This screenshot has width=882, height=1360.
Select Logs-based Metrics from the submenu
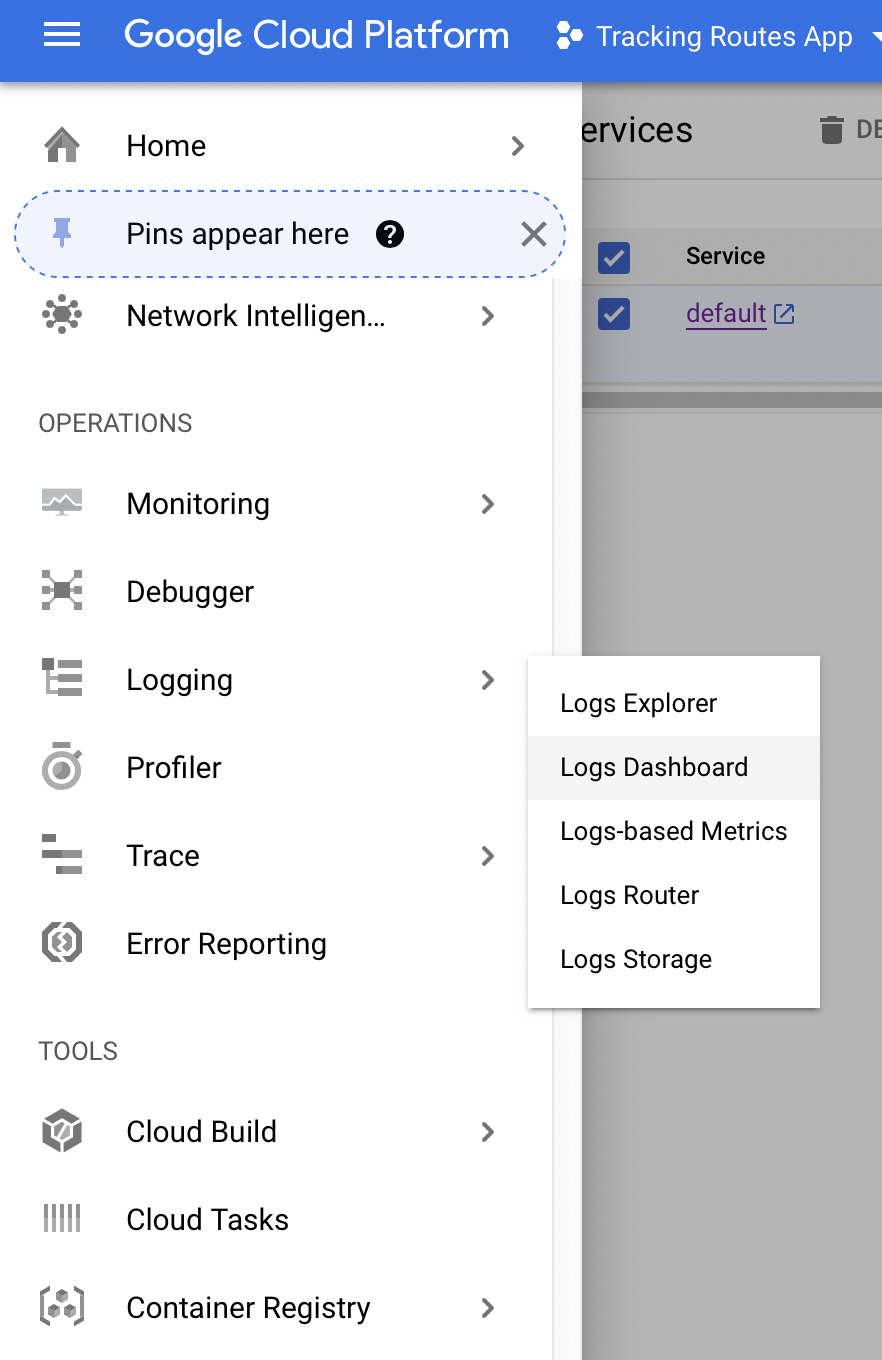coord(674,832)
